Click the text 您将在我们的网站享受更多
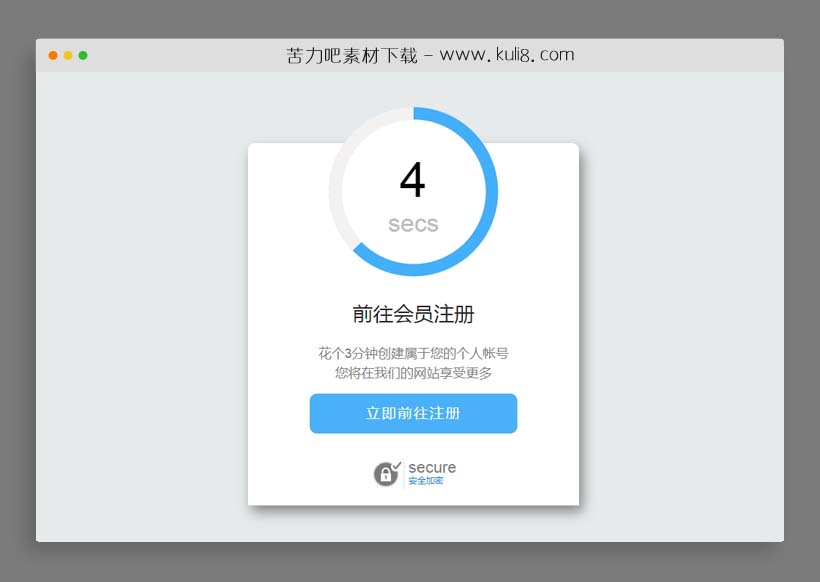This screenshot has width=820, height=582. (413, 373)
